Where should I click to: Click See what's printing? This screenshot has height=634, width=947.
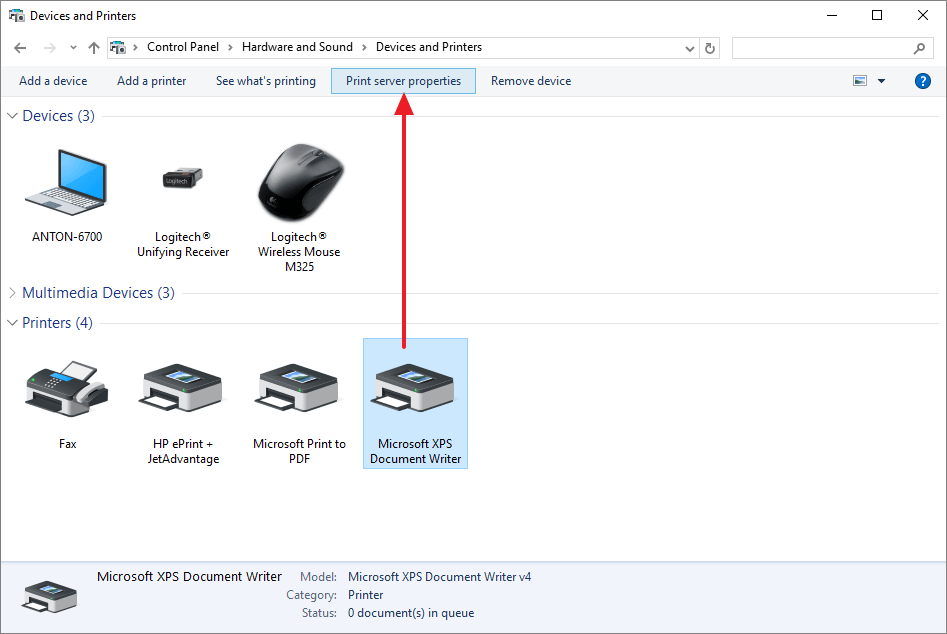tap(266, 81)
